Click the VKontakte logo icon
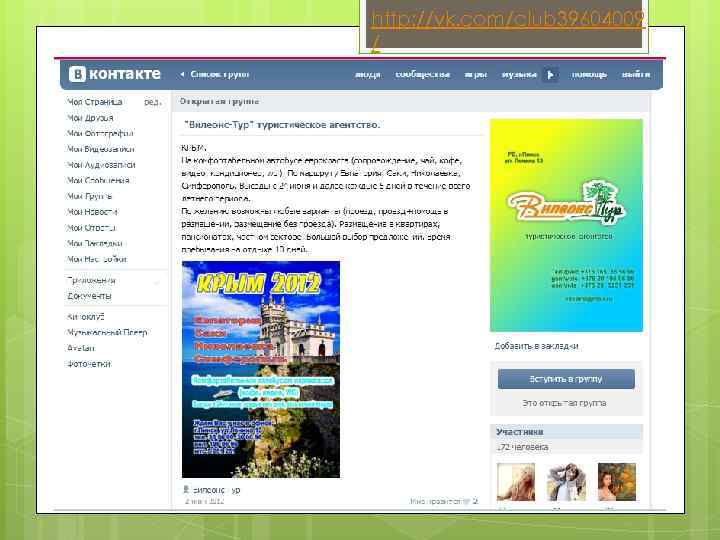720x540 pixels. click(77, 74)
